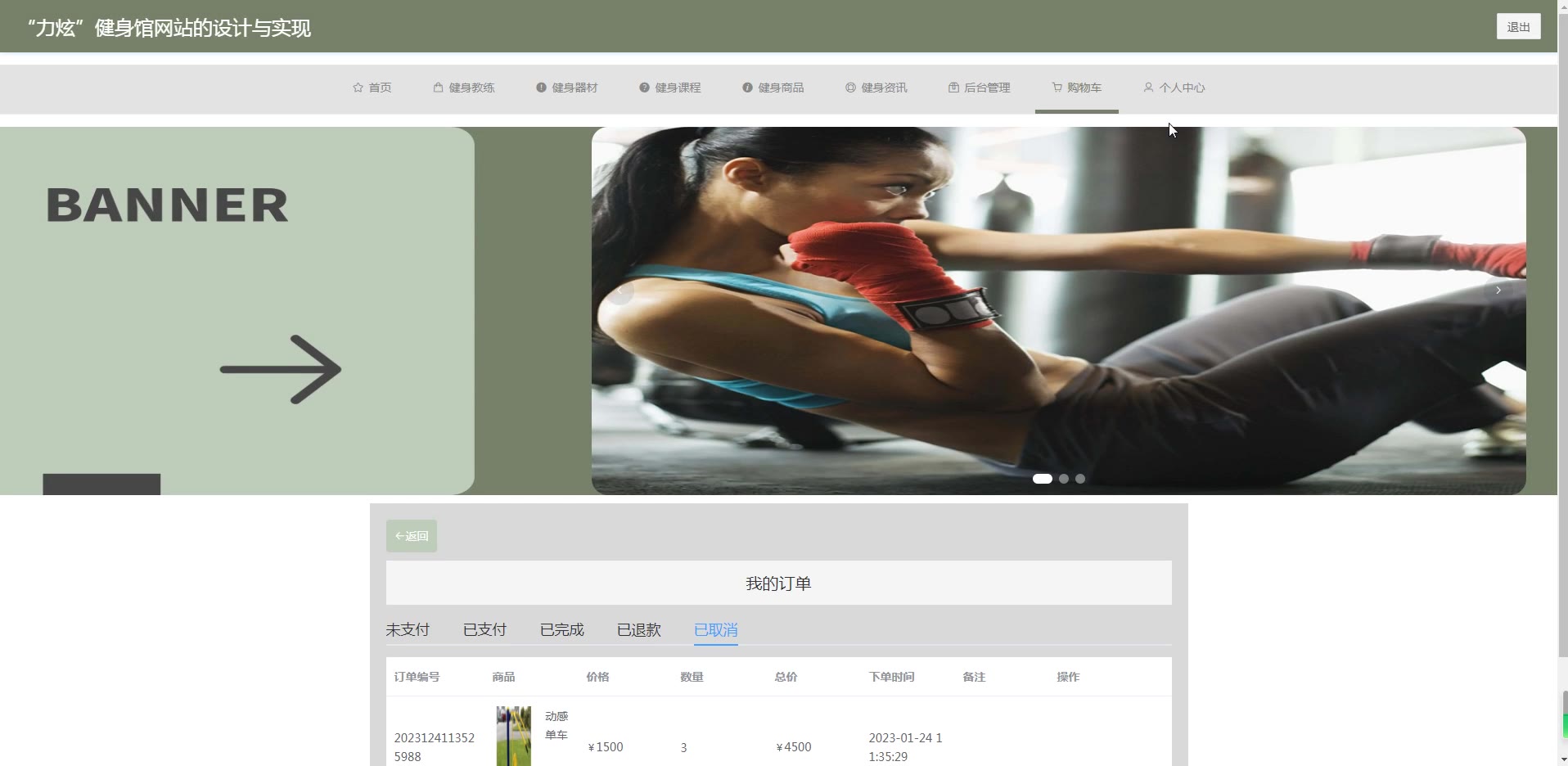Open 健身资讯 news section

point(876,88)
